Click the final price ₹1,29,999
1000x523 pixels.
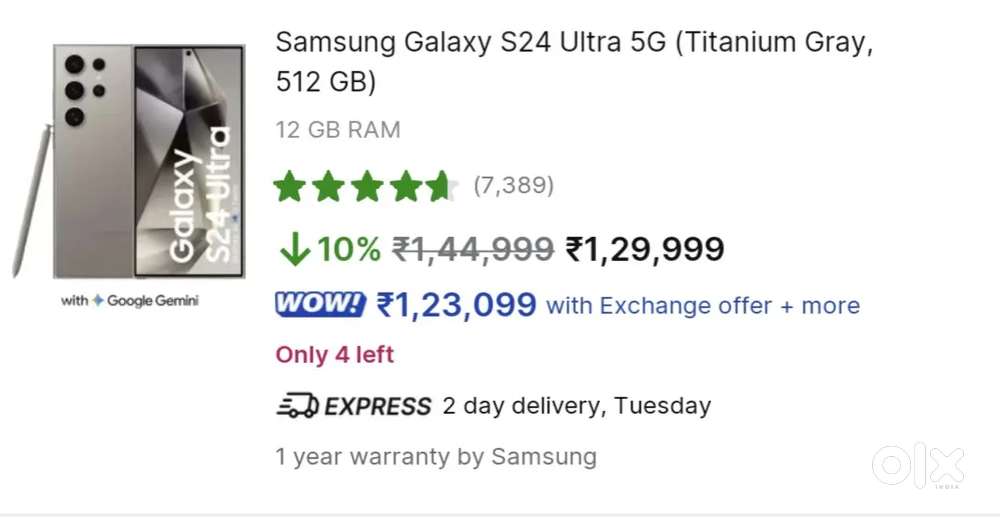pos(645,249)
